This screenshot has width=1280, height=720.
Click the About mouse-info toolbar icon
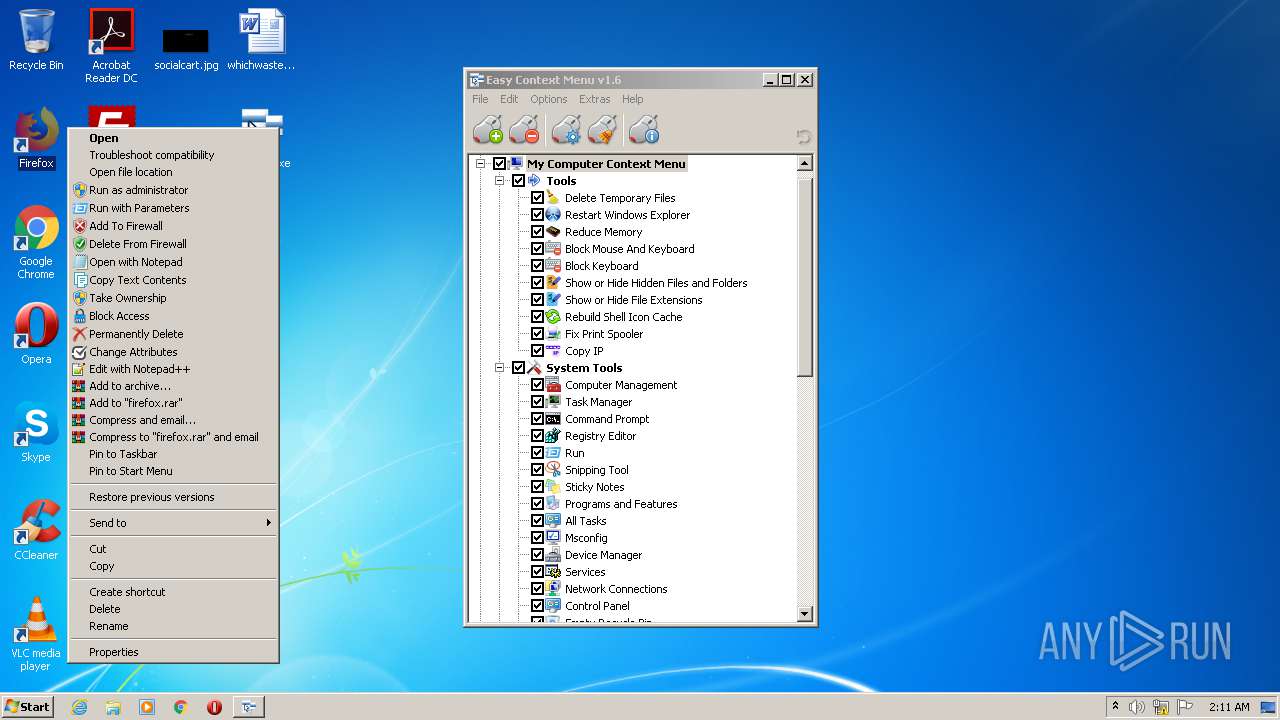point(644,130)
